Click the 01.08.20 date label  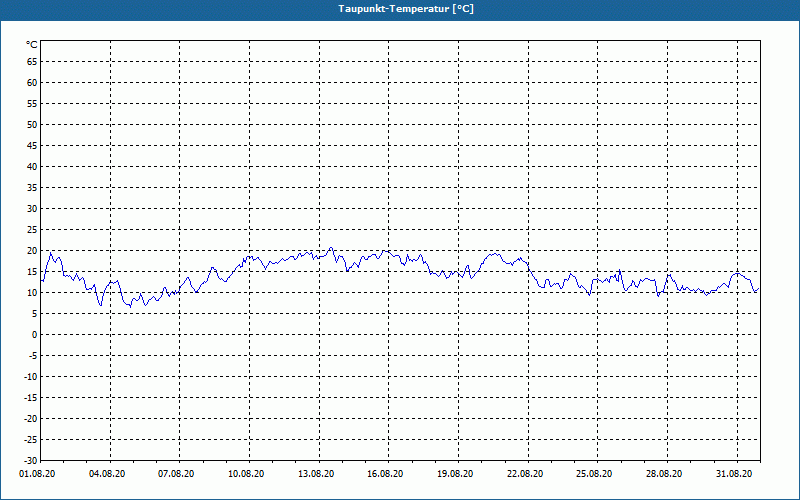click(x=37, y=474)
